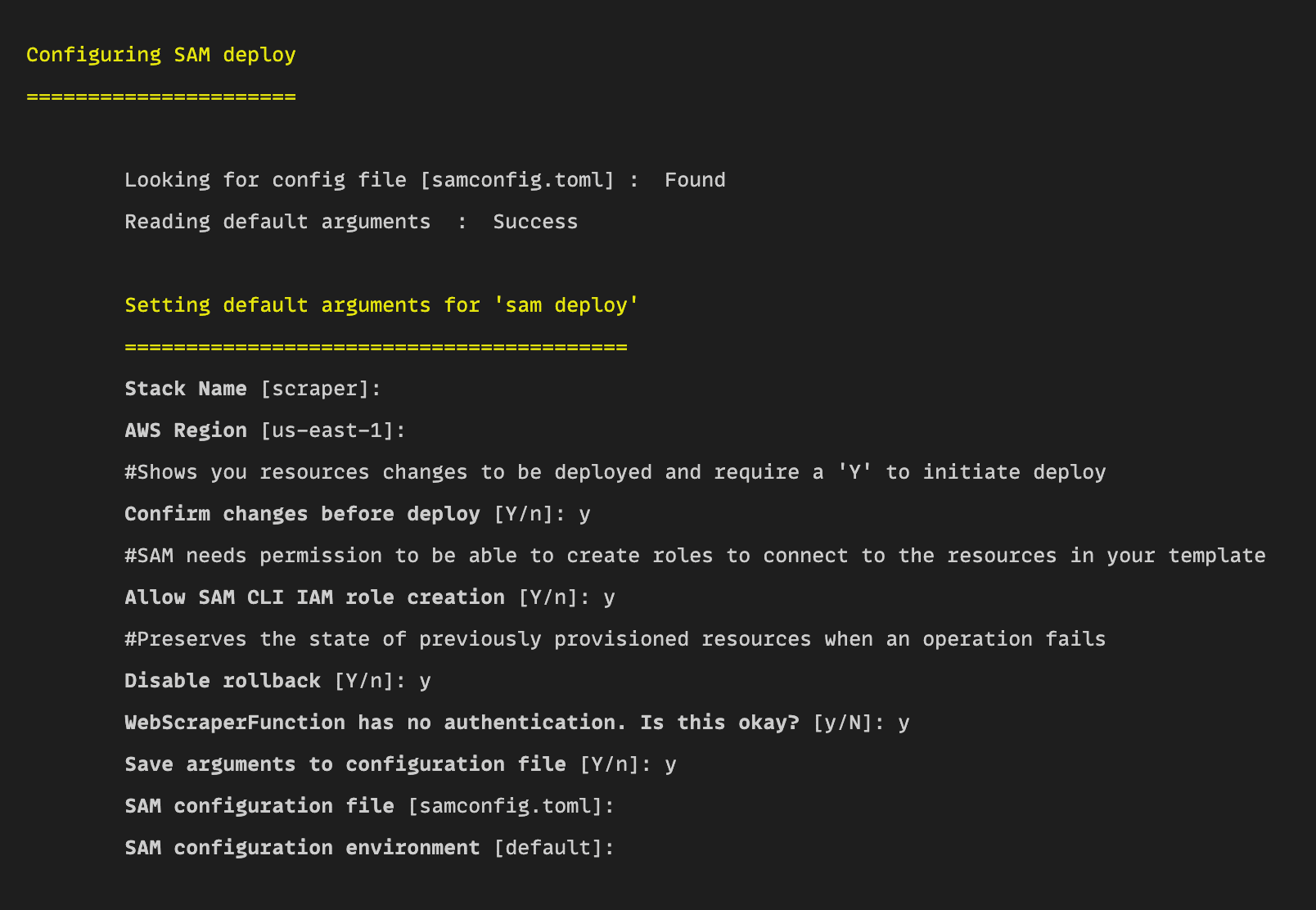The height and width of the screenshot is (910, 1316).
Task: Select the 'Save arguments to configuration file' prompt
Action: pos(344,764)
